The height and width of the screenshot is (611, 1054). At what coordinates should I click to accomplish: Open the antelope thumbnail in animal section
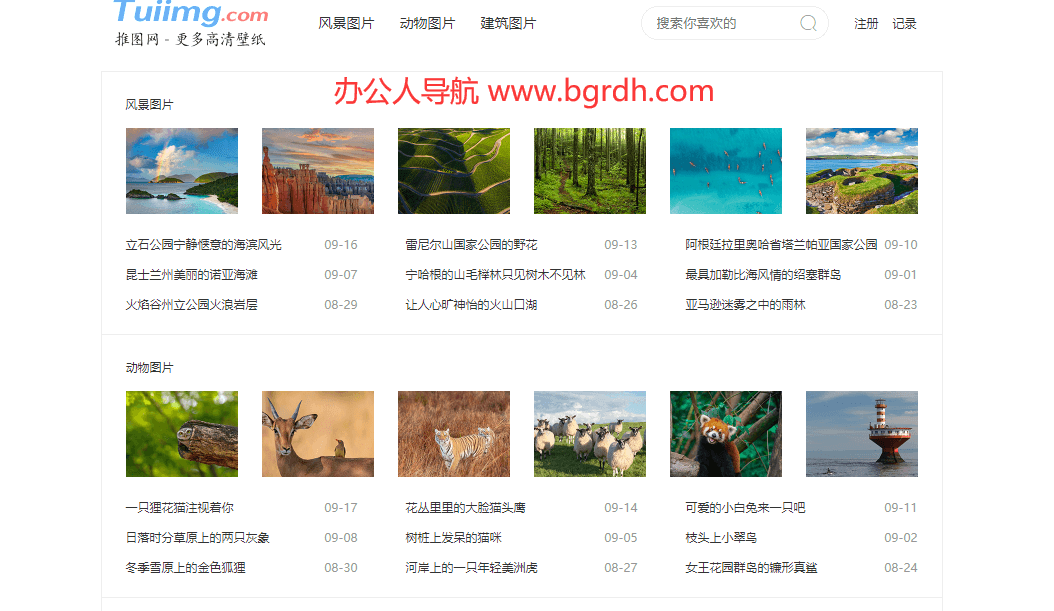click(317, 433)
